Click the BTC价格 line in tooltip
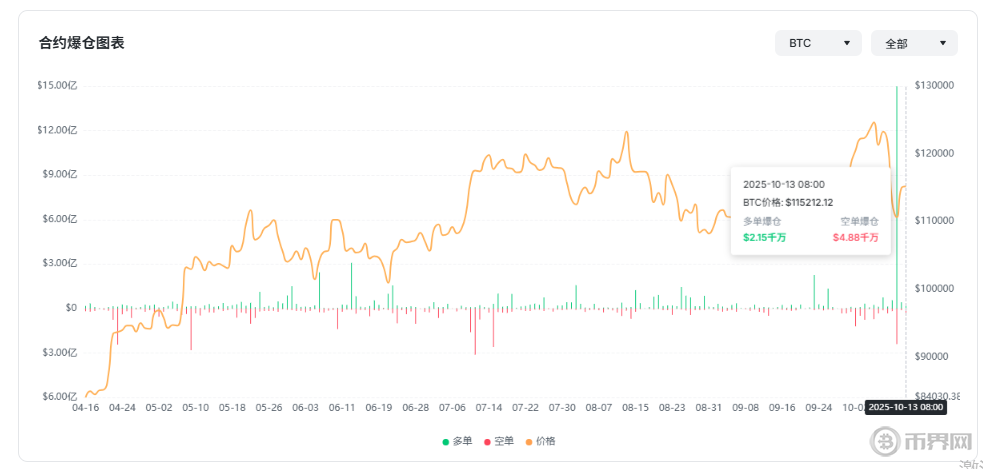983x469 pixels. [x=789, y=202]
